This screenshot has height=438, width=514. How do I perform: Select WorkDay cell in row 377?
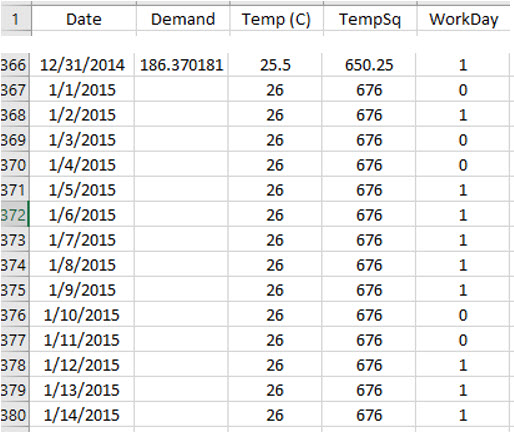[463, 340]
